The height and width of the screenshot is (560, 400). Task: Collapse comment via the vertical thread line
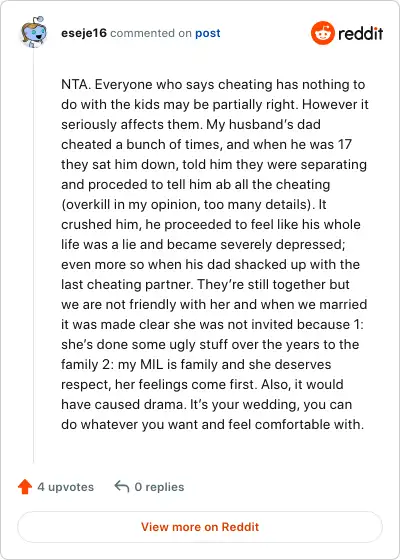tap(34, 255)
